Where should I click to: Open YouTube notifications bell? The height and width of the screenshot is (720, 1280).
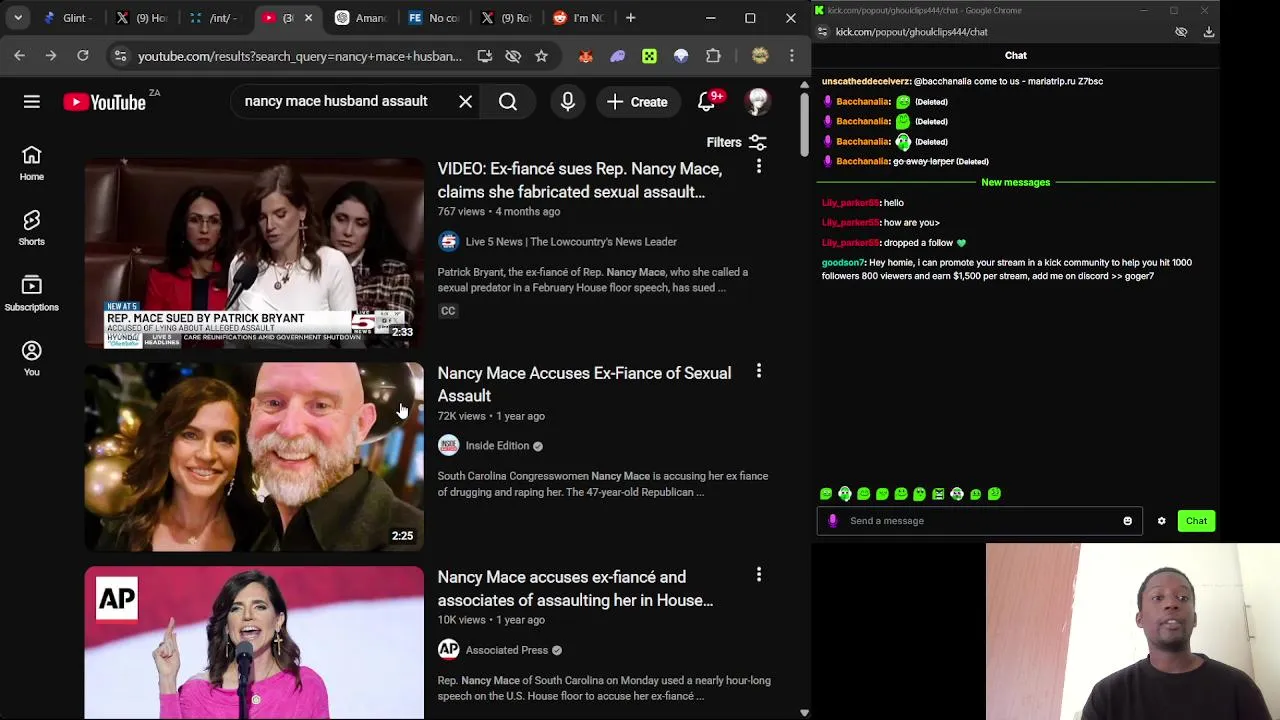[x=707, y=102]
